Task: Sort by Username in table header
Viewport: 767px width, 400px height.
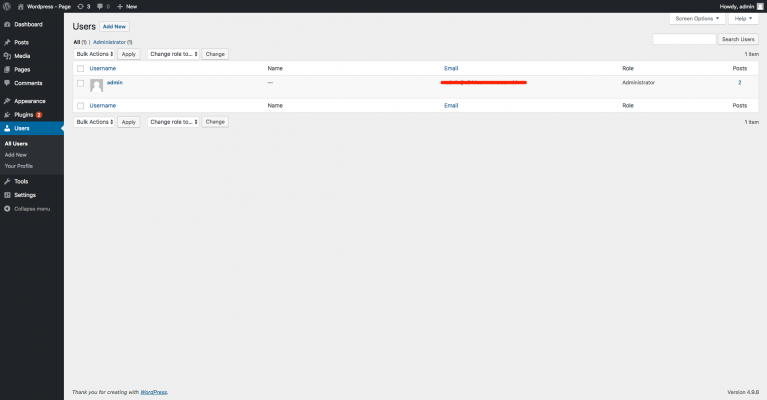Action: pos(103,68)
